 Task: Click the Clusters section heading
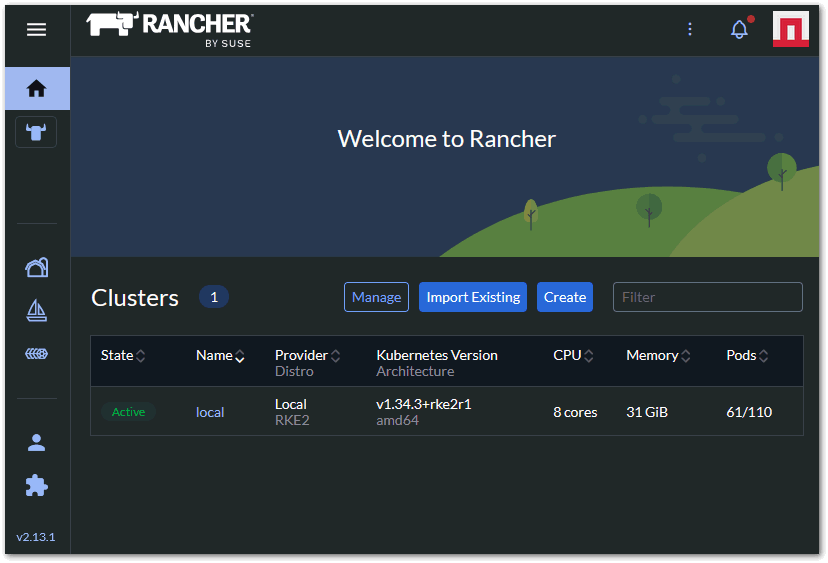pos(135,298)
